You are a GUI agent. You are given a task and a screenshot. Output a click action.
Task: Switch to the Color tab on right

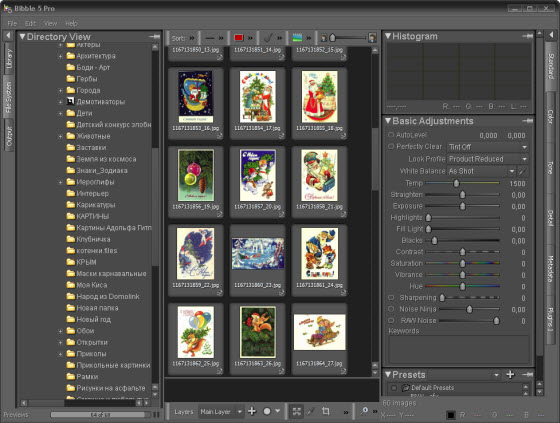tap(550, 117)
